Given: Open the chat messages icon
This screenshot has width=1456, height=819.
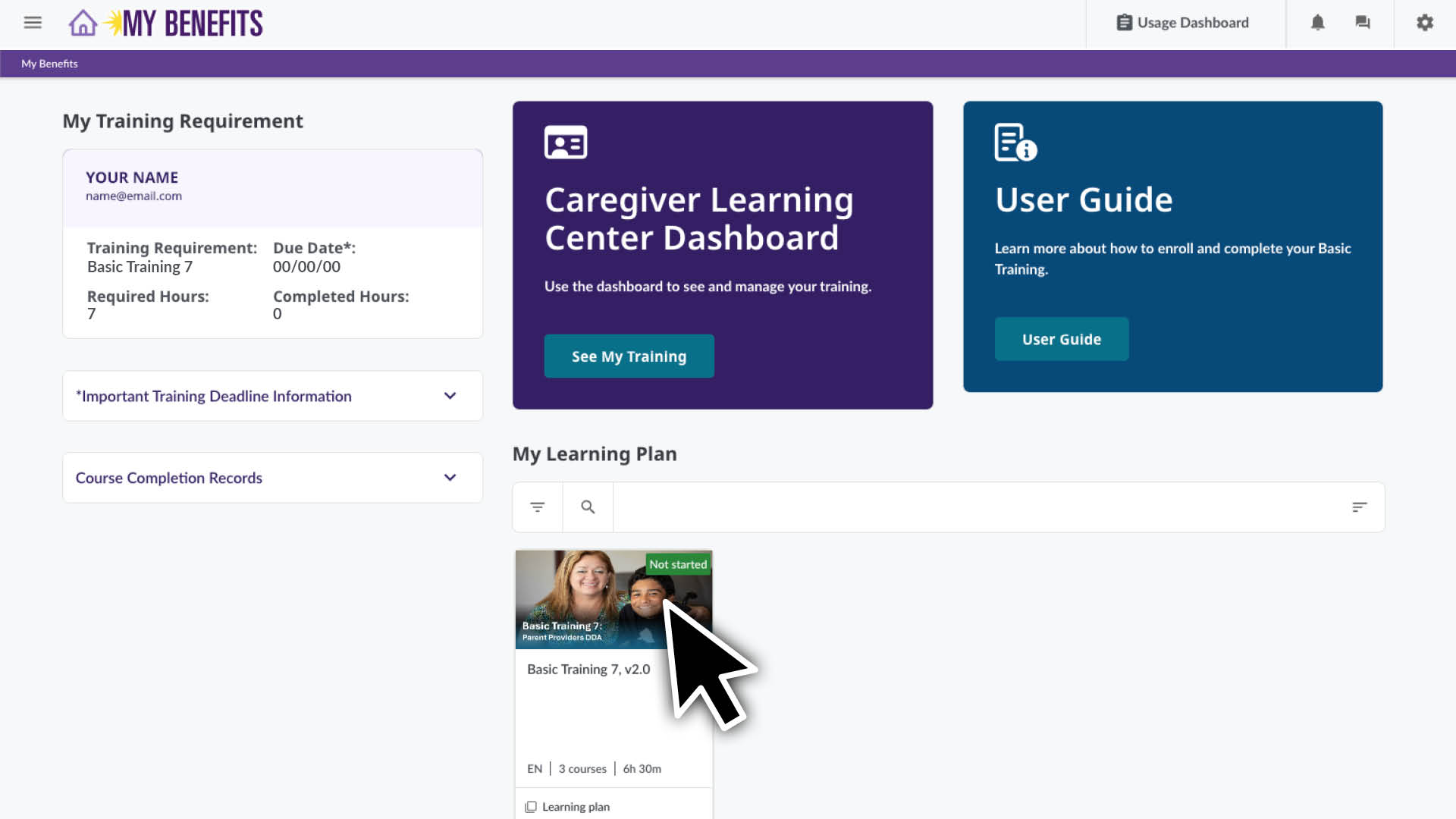Looking at the screenshot, I should pyautogui.click(x=1362, y=23).
